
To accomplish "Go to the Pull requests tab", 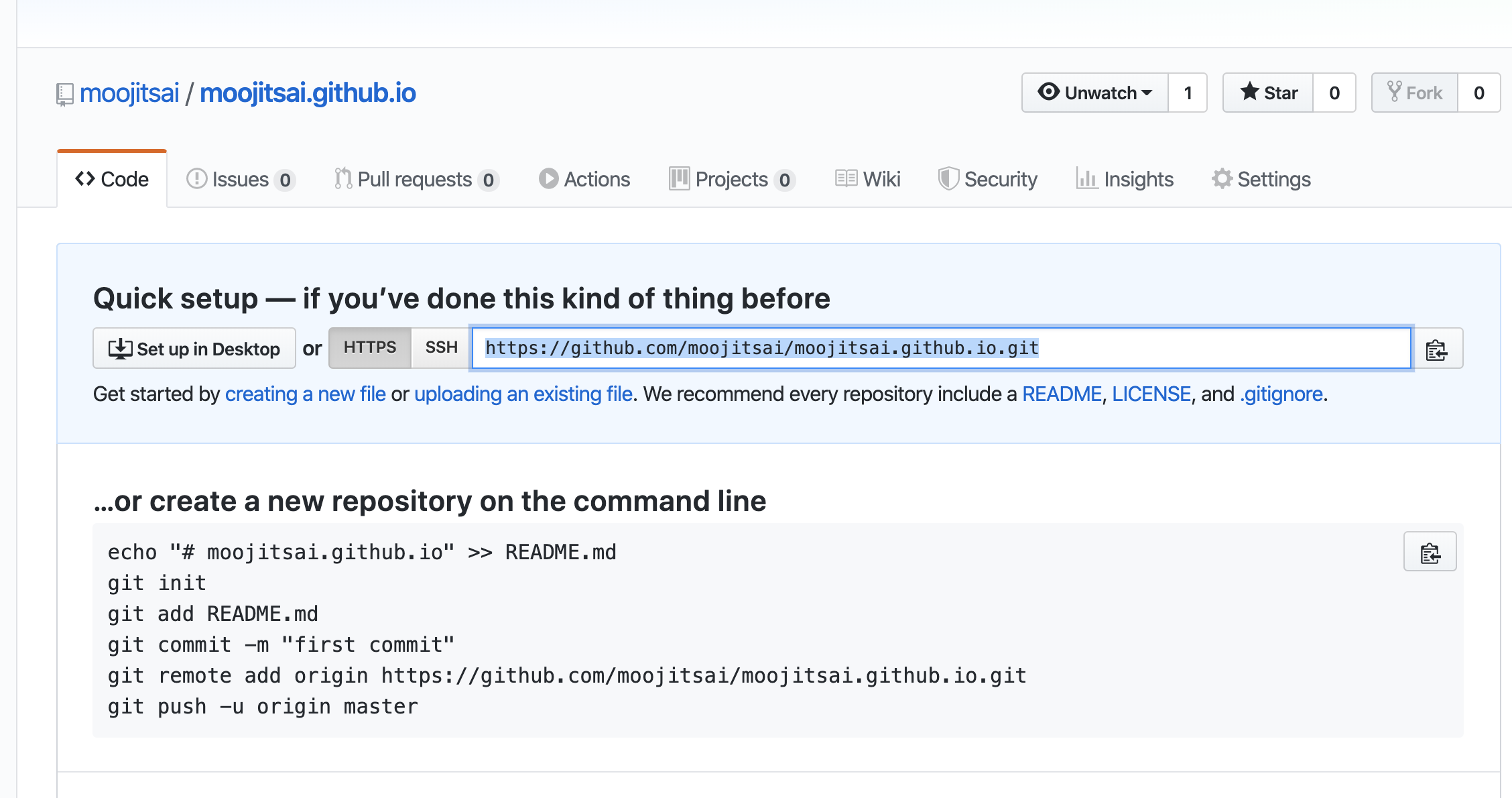I will [416, 179].
